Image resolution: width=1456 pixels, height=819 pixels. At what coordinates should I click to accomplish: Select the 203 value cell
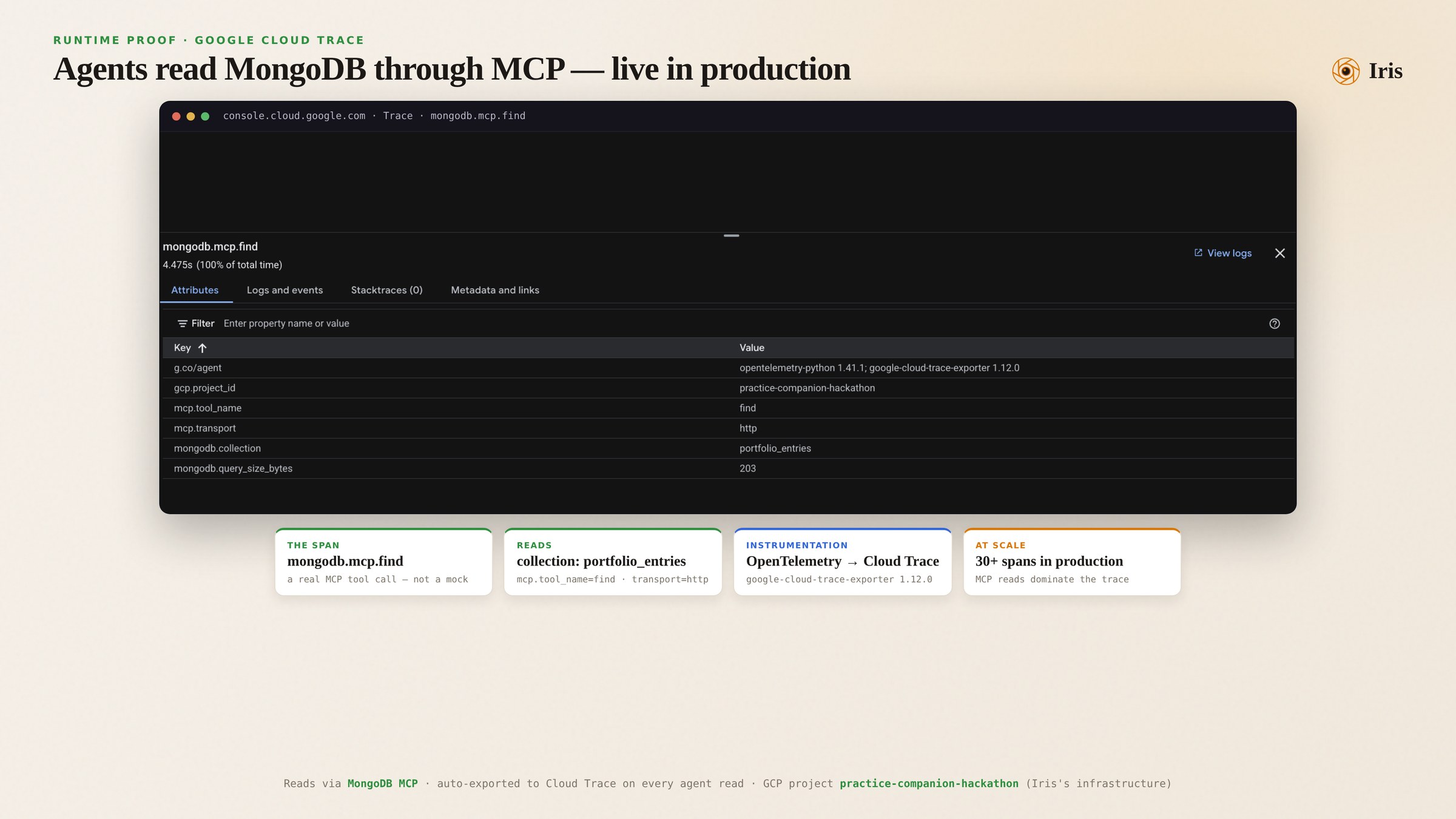coord(747,468)
